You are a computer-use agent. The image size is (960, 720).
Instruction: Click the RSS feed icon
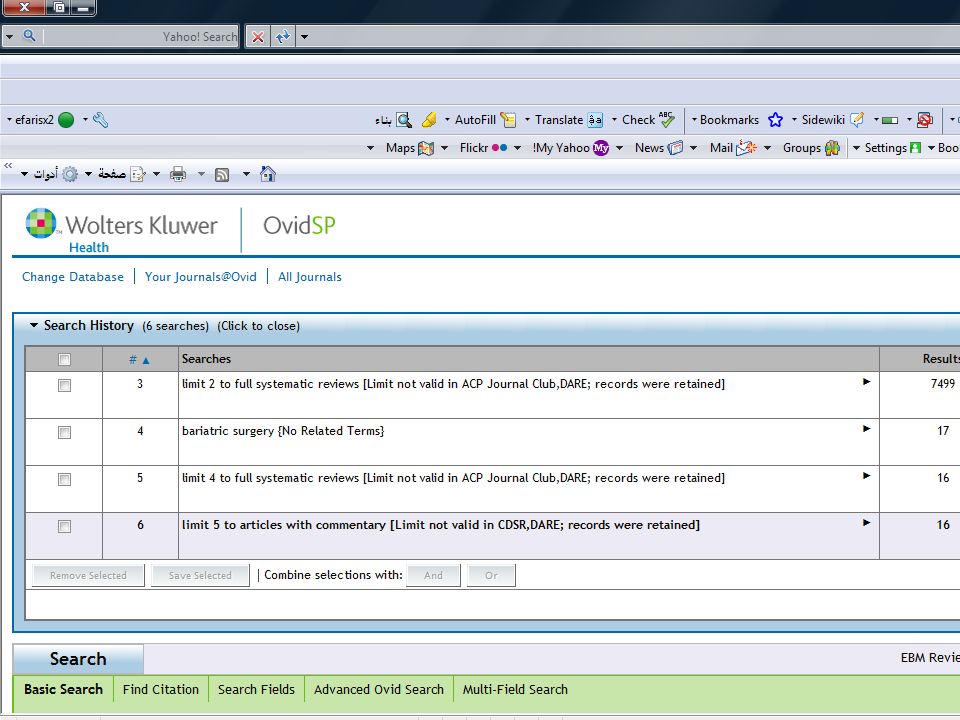pos(222,175)
